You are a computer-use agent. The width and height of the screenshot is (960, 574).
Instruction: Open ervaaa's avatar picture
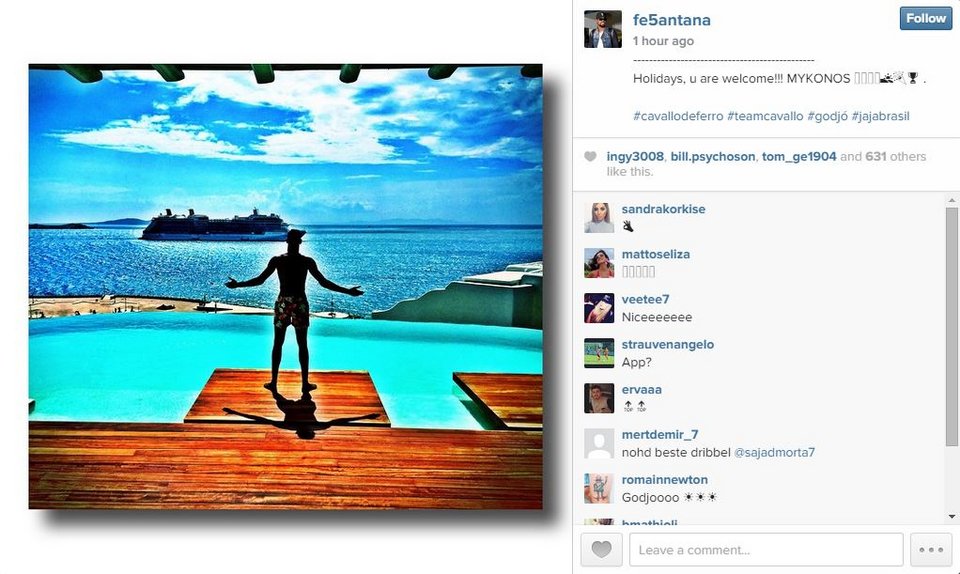(599, 398)
